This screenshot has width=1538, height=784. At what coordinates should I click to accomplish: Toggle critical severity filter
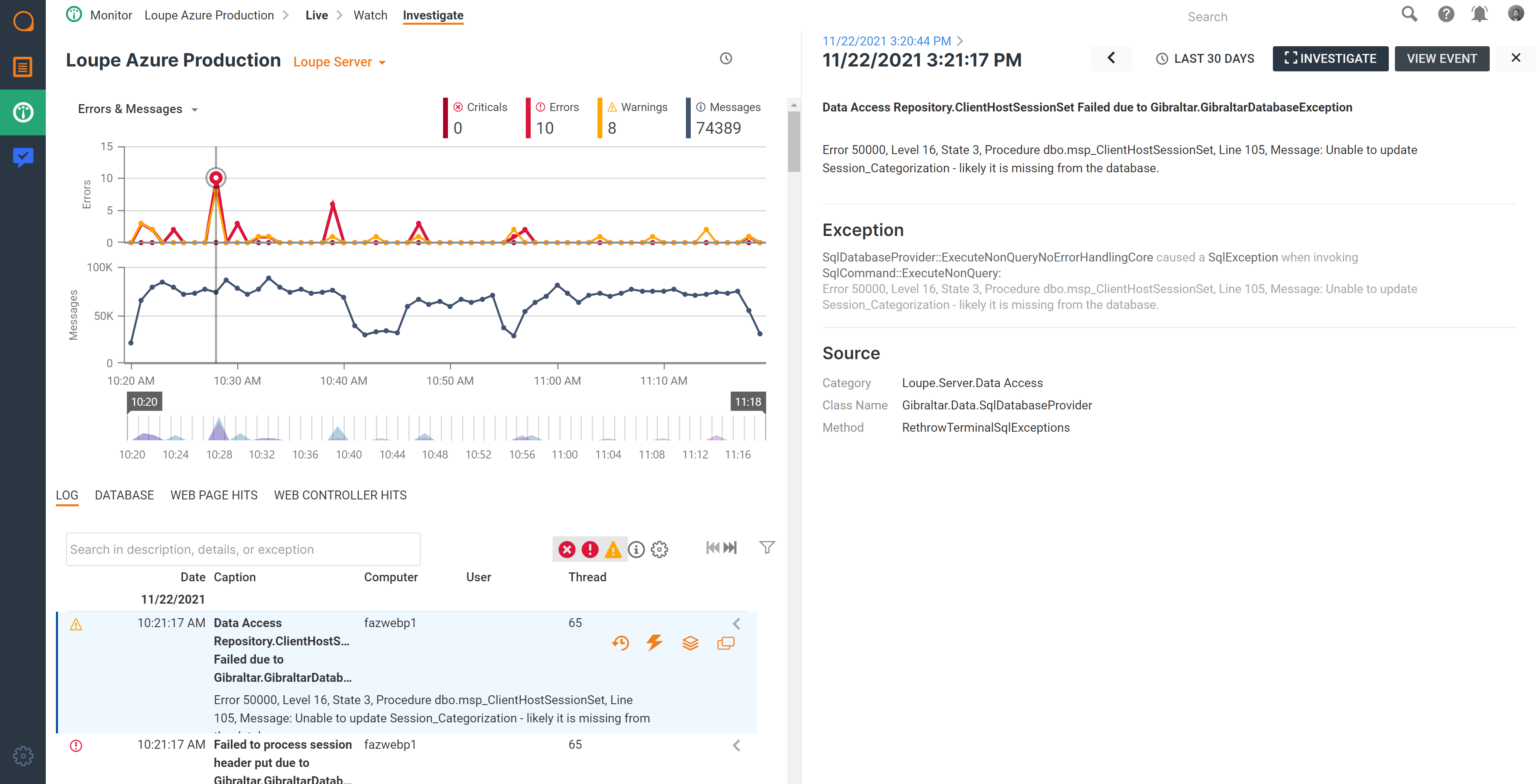coord(567,549)
